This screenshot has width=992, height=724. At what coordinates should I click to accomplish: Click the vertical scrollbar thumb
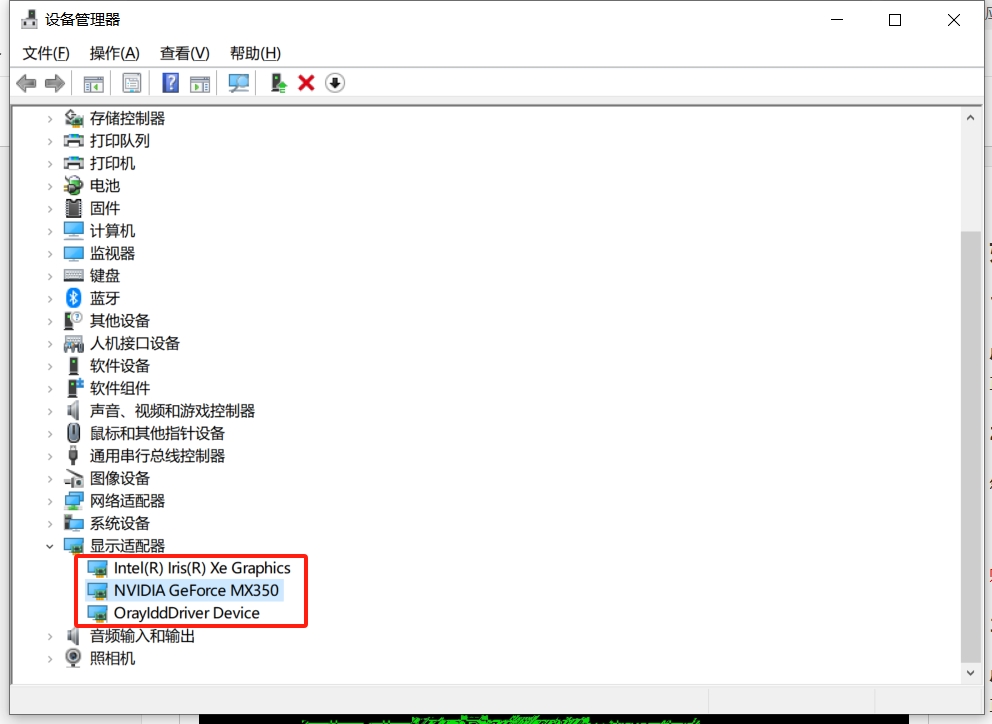coord(970,446)
